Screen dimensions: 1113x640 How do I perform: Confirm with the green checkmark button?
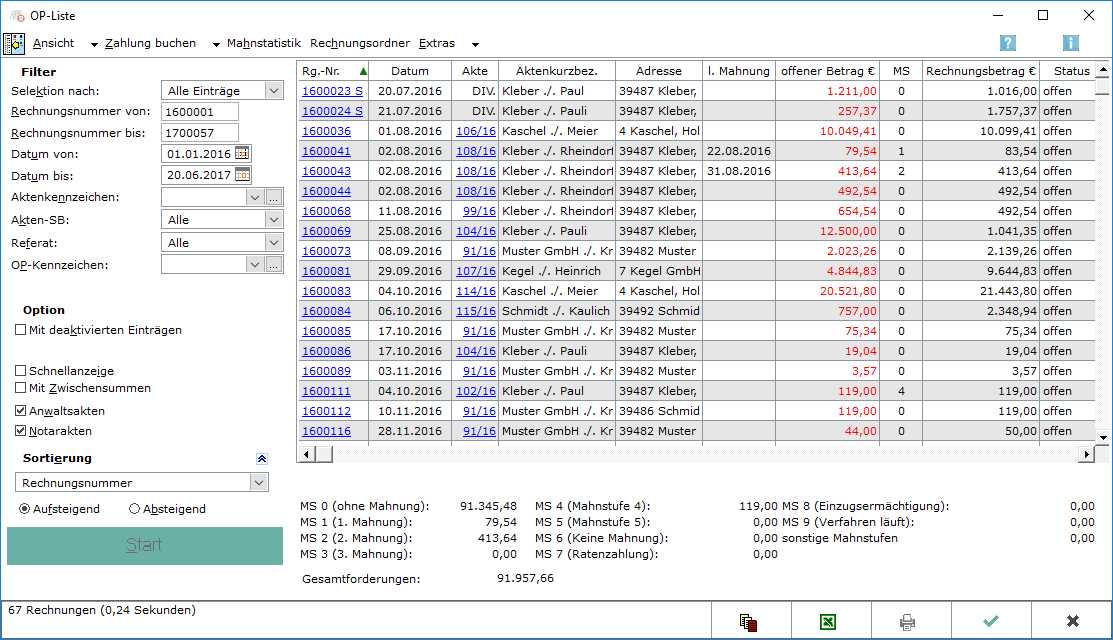(x=991, y=622)
